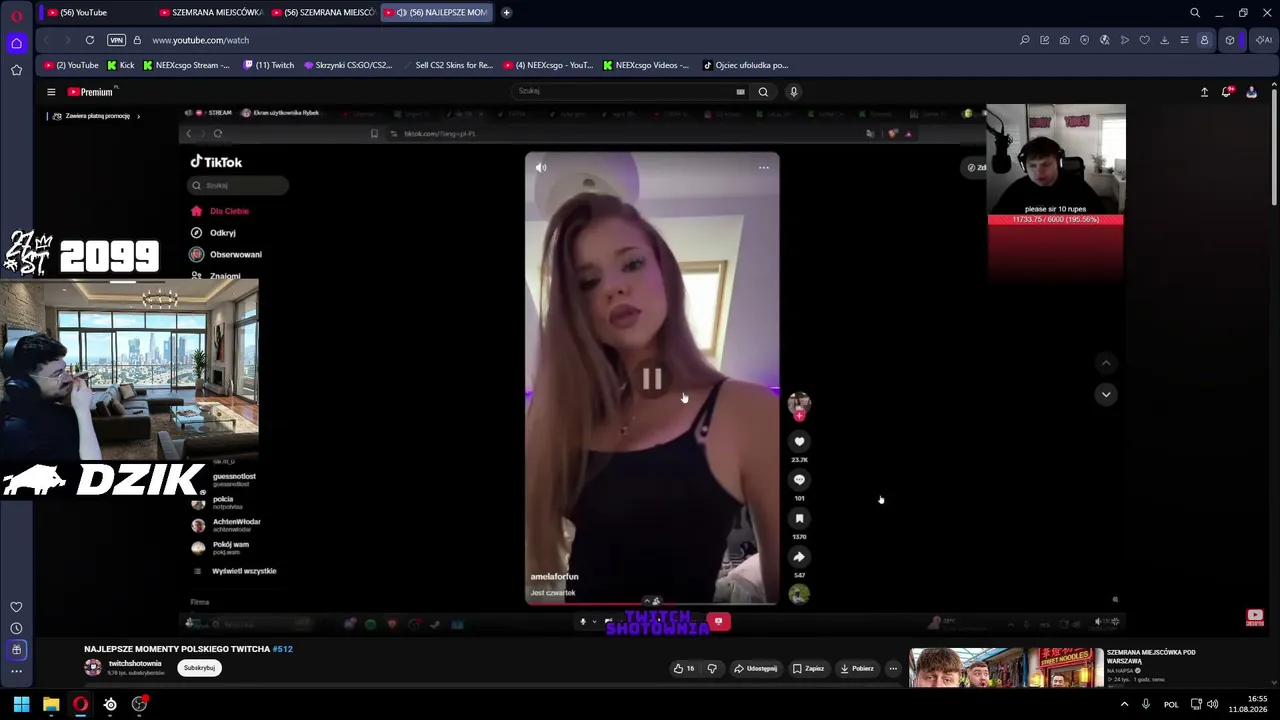Open more actions ellipsis under video
The image size is (1280, 720).
point(893,669)
